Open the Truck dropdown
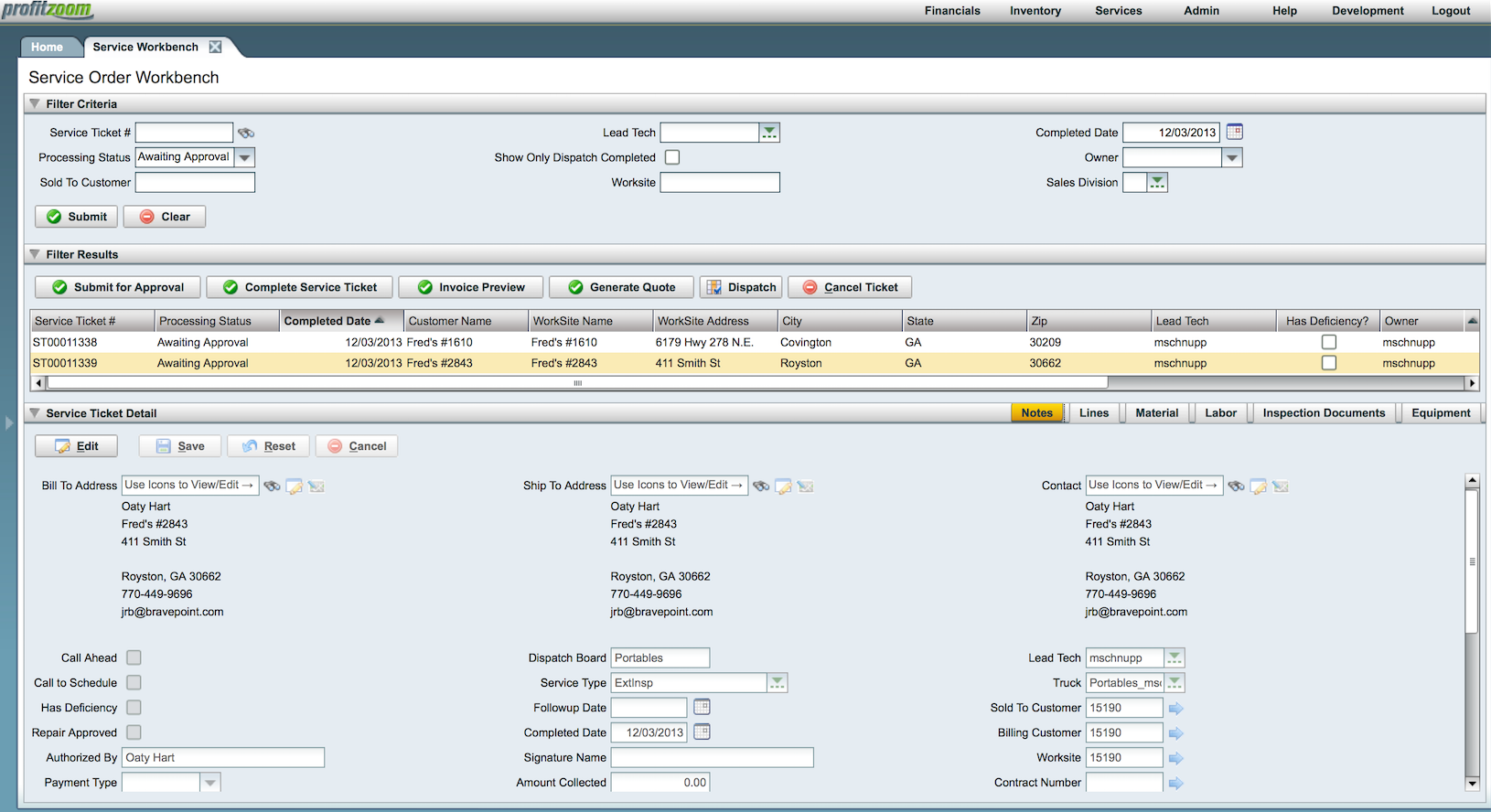Screen dimensions: 1491x812 point(1175,682)
